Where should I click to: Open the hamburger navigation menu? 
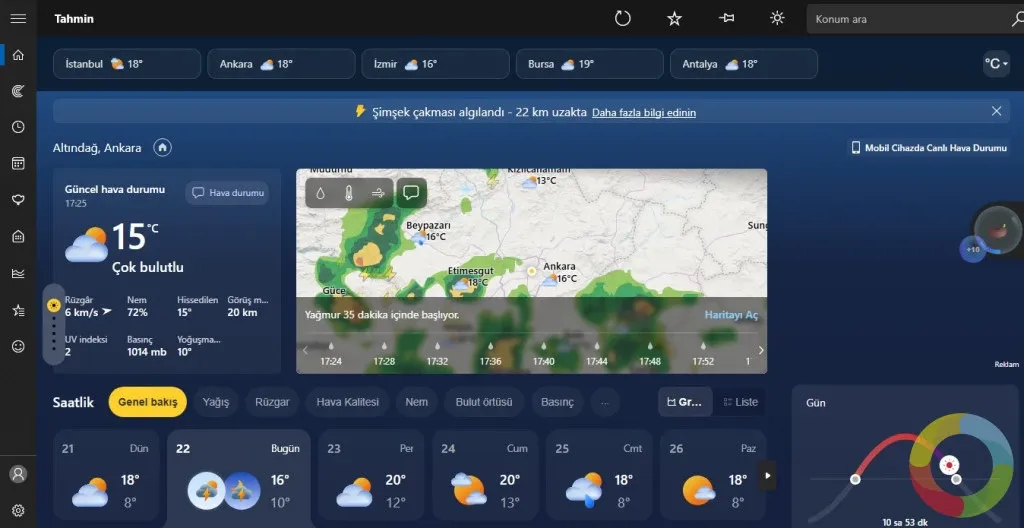point(18,19)
